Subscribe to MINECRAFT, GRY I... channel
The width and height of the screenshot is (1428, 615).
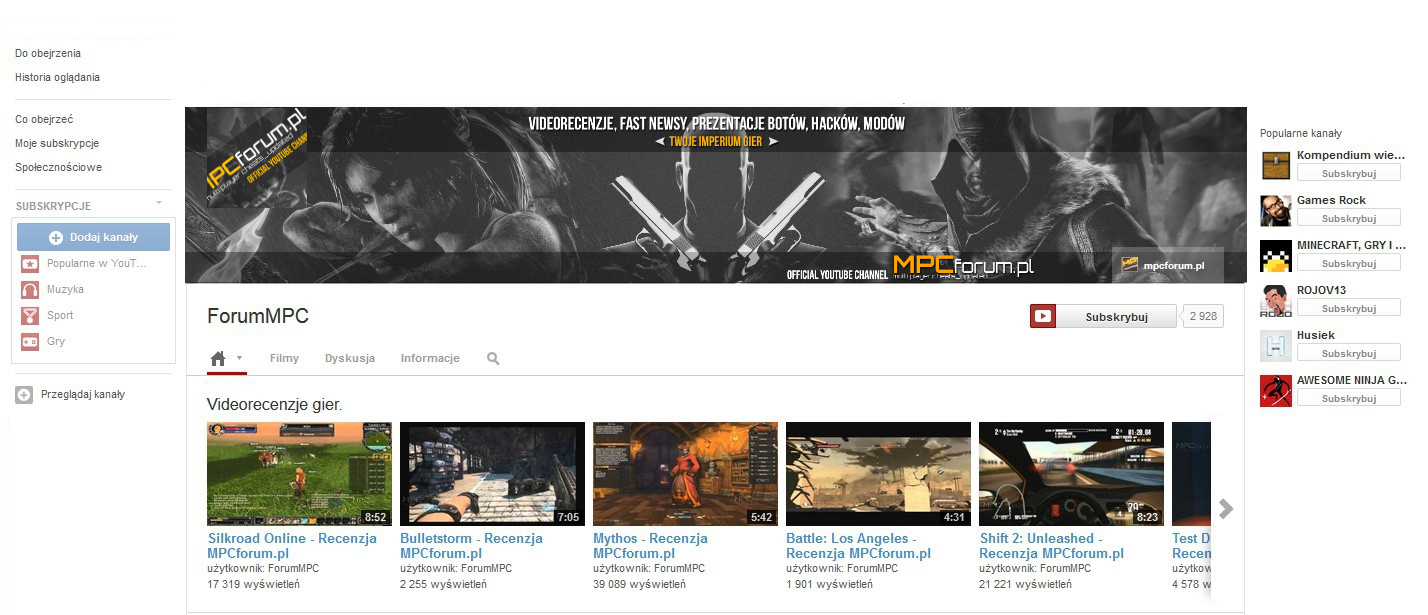(x=1348, y=263)
